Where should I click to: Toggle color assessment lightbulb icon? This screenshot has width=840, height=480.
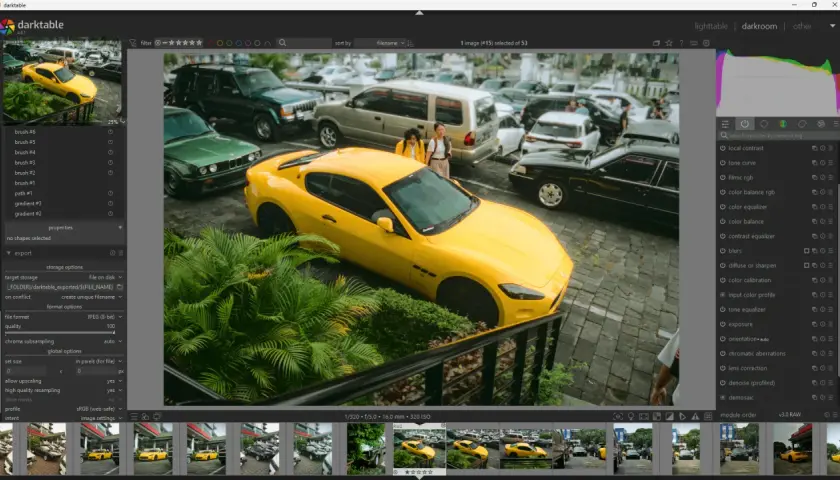(x=631, y=416)
